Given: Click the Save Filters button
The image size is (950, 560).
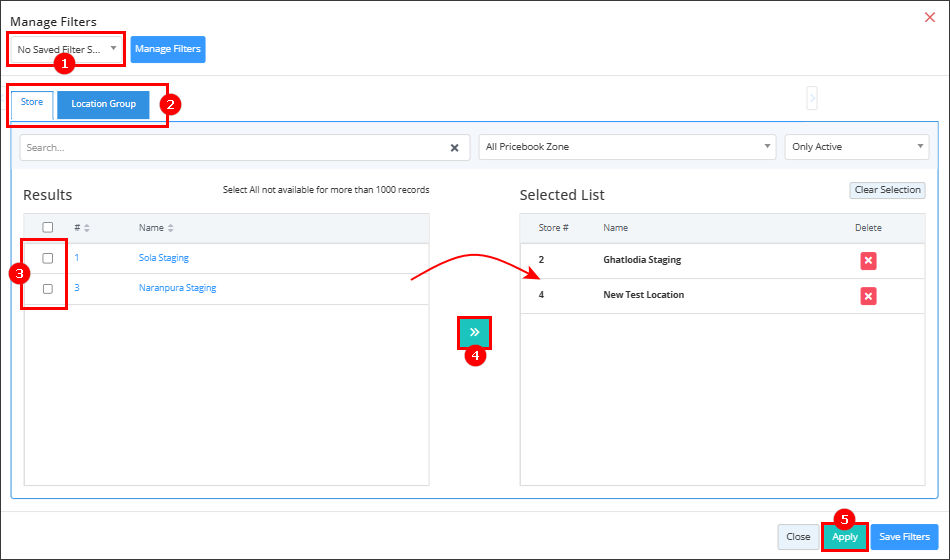Looking at the screenshot, I should tap(905, 537).
